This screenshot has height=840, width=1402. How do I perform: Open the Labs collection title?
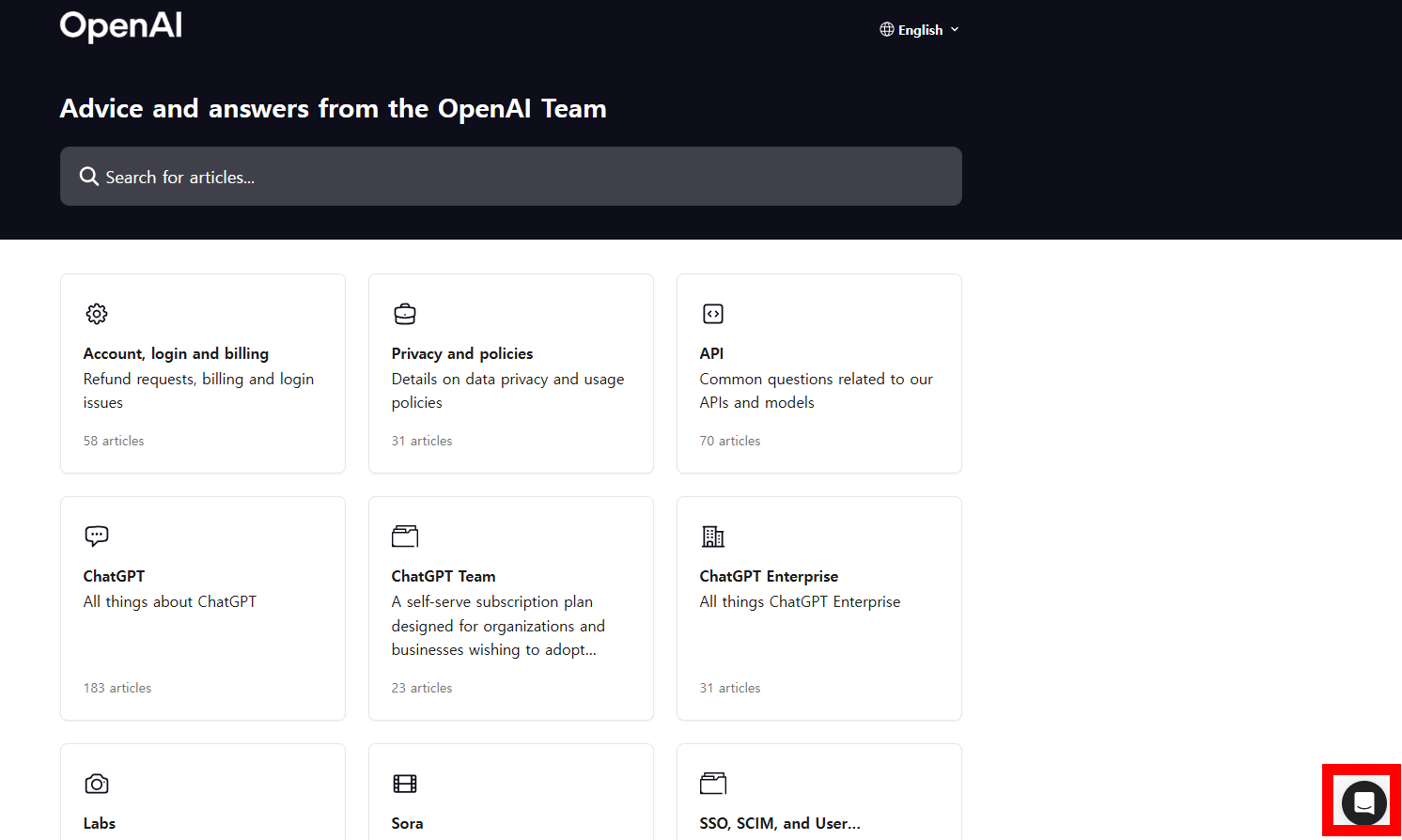click(x=100, y=823)
